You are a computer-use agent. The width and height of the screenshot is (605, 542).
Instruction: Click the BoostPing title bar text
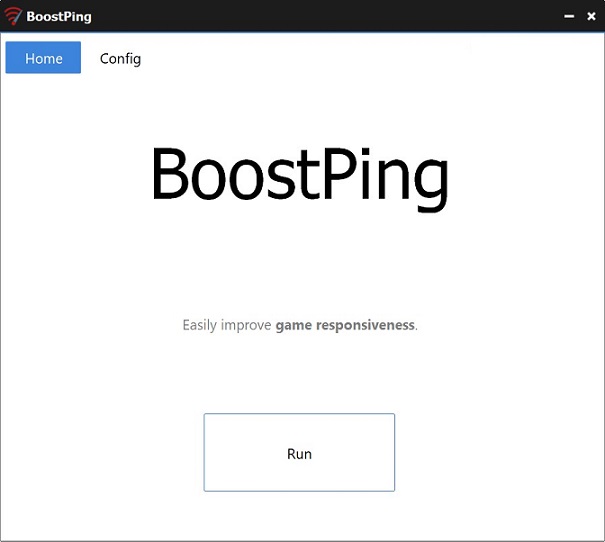pos(59,17)
